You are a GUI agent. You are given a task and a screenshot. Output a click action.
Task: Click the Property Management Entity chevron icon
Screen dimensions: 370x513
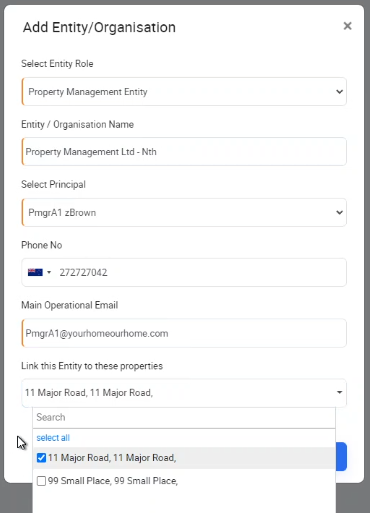tap(339, 92)
